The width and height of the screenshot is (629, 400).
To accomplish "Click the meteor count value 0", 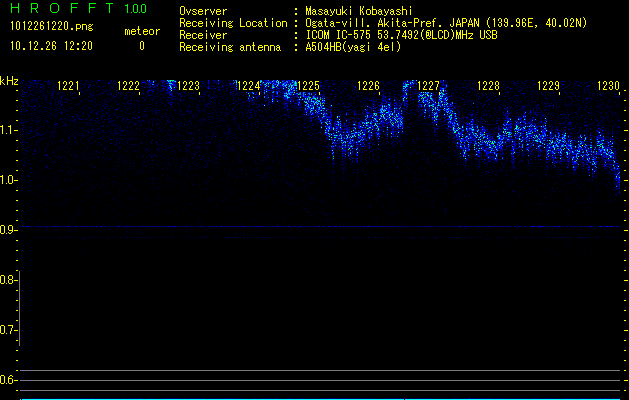I will 142,46.
